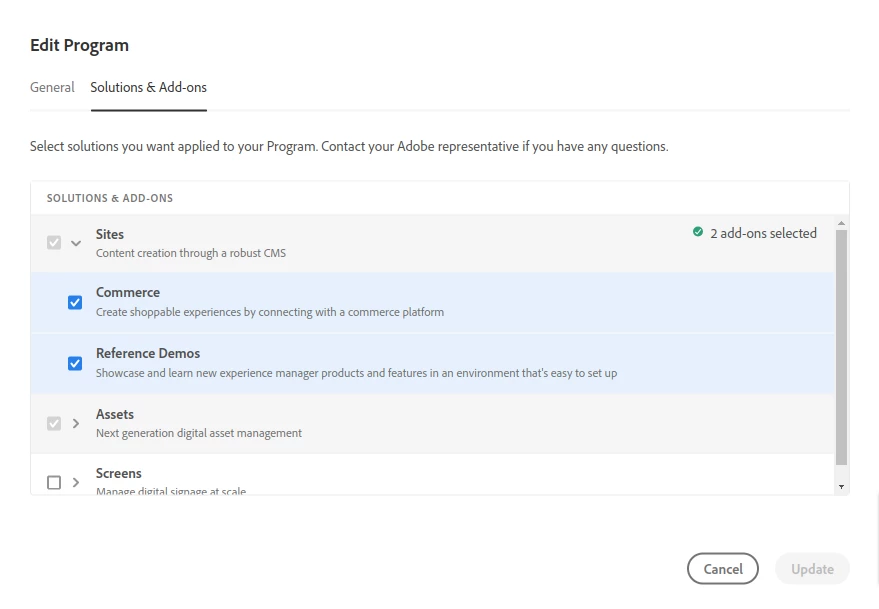
Task: Expand the Screens solution row
Action: [76, 482]
